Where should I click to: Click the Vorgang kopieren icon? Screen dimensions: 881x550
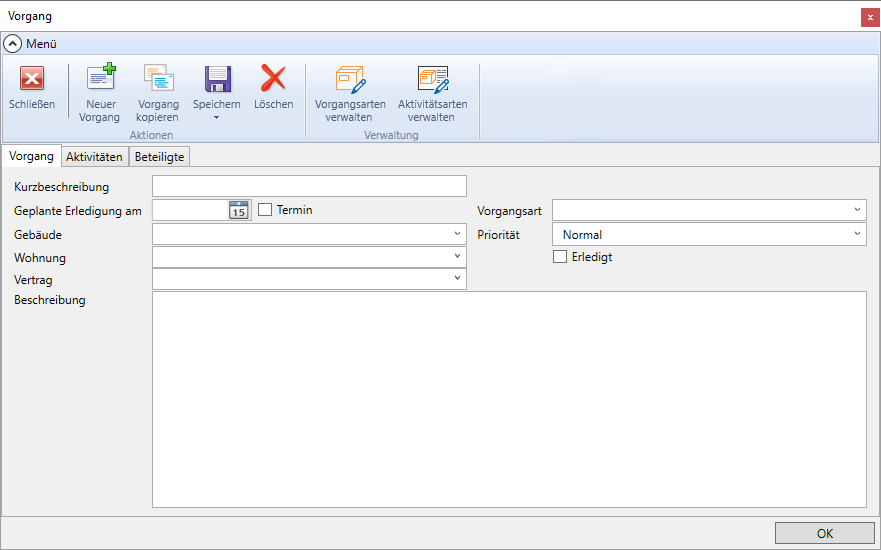(158, 80)
